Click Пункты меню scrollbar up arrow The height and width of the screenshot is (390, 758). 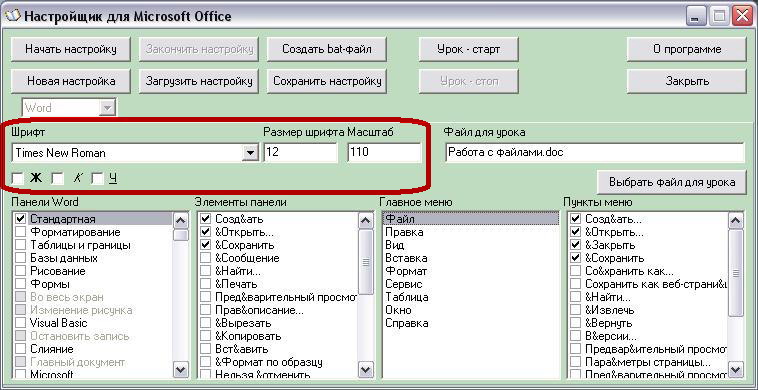pos(736,221)
